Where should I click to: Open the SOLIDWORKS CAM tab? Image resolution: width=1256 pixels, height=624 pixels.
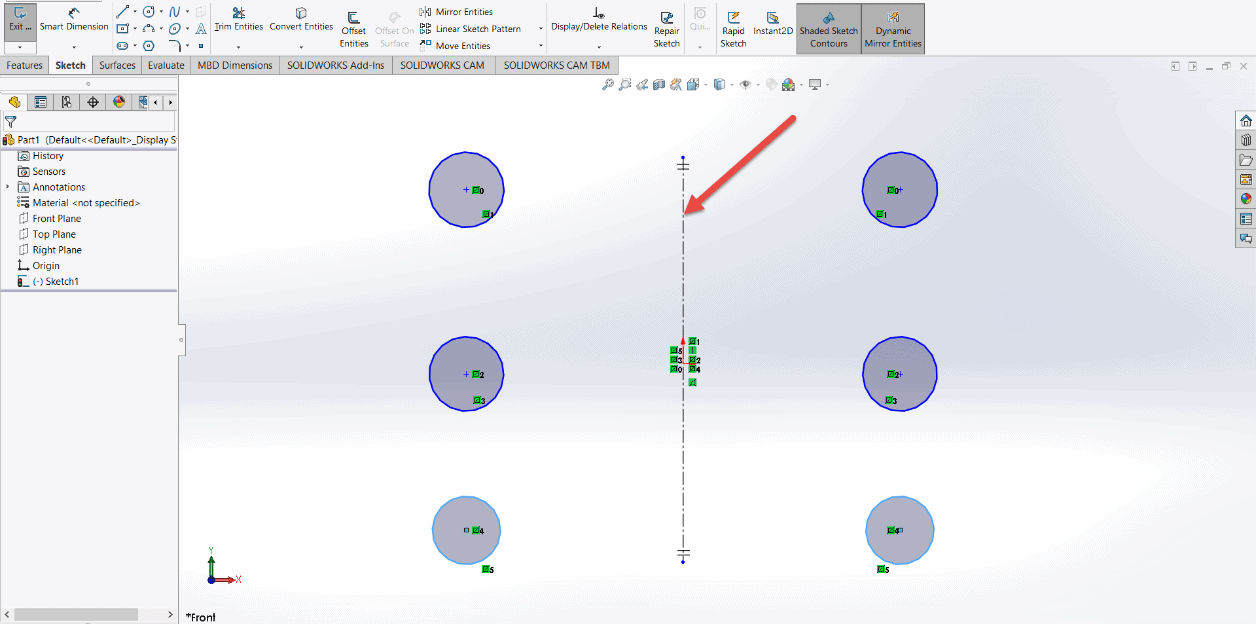click(442, 65)
